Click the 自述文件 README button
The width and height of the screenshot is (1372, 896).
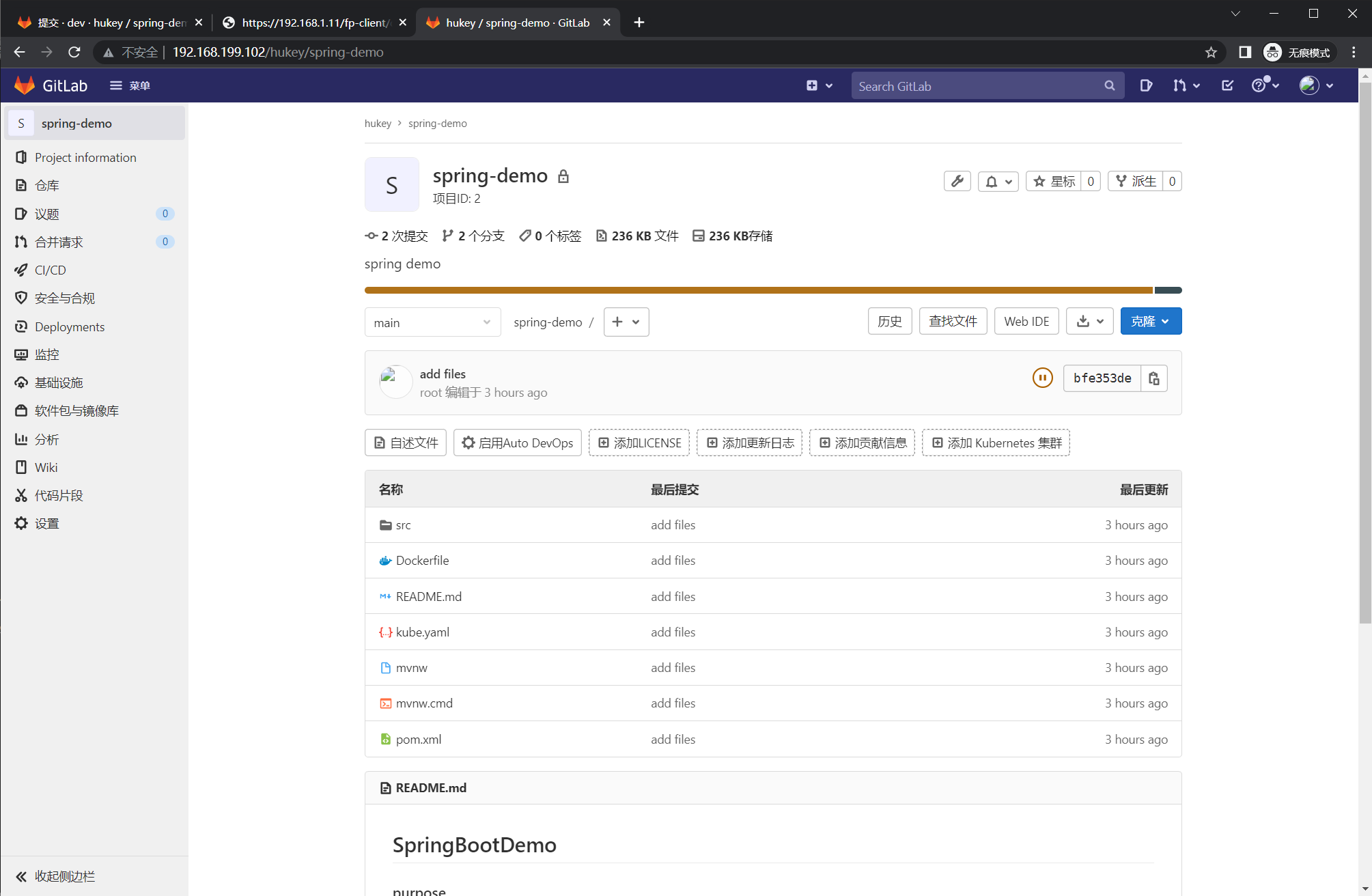[406, 443]
